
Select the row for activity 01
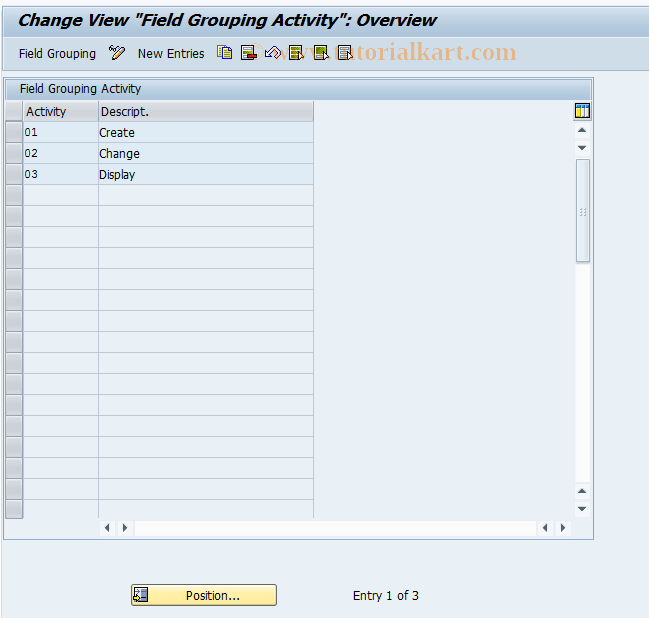pos(14,132)
